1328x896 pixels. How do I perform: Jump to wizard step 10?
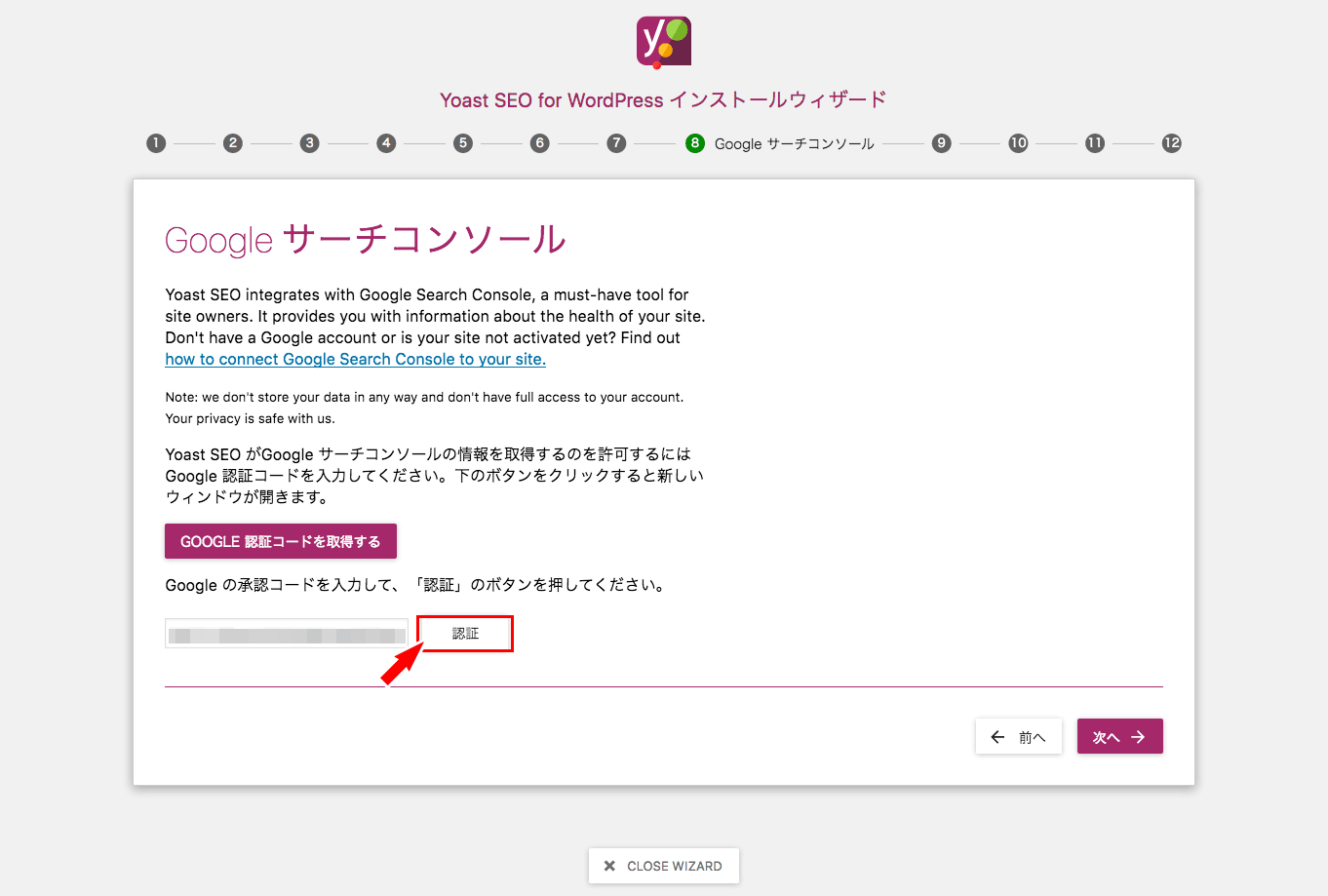coord(1018,143)
